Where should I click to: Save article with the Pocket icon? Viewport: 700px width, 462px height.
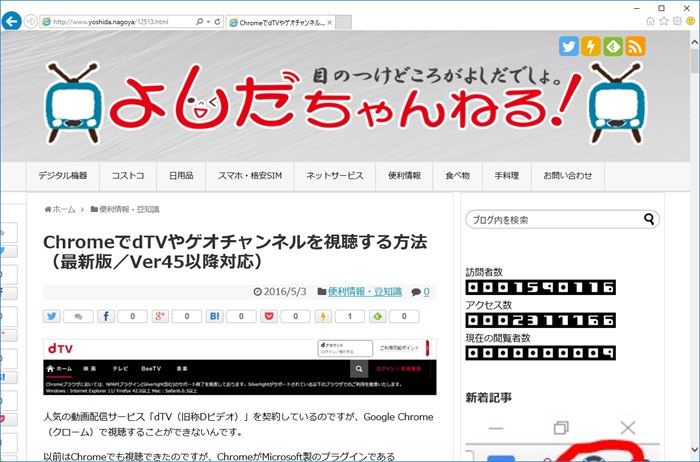coord(269,316)
